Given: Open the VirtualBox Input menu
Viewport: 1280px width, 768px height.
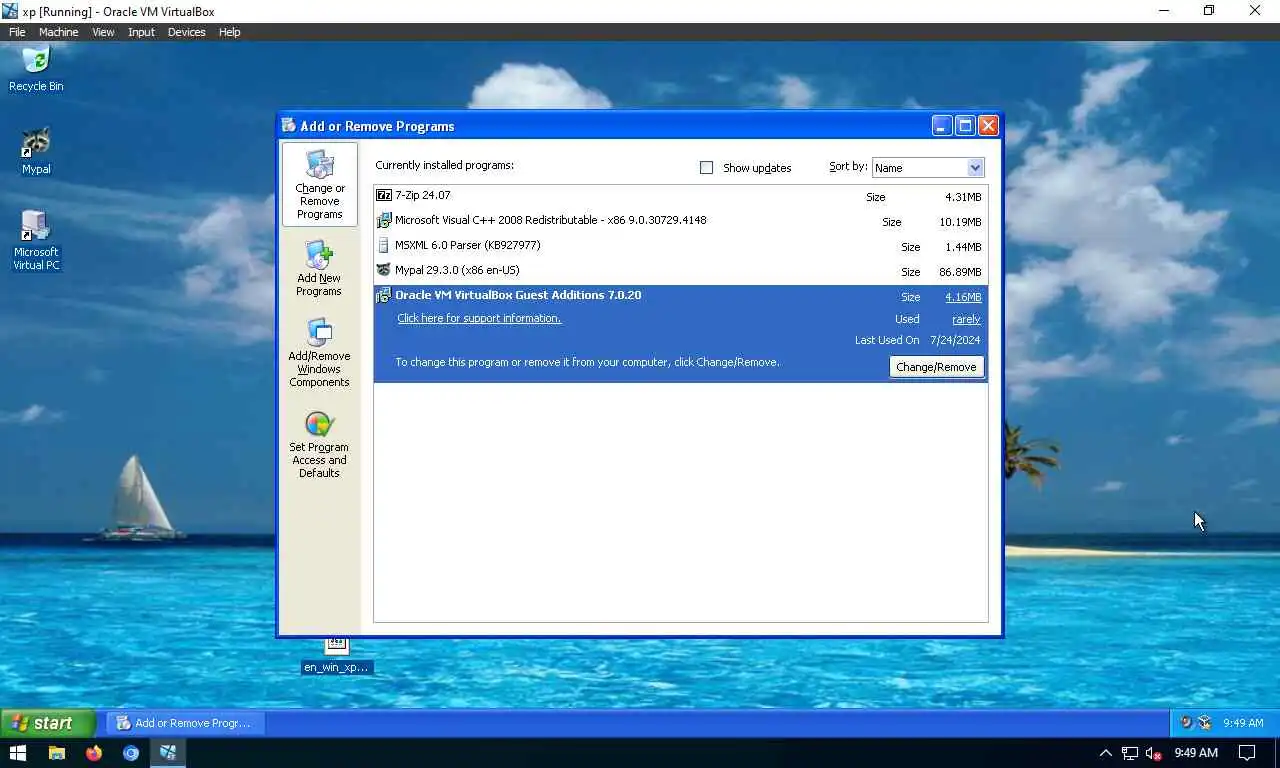Looking at the screenshot, I should coord(141,32).
